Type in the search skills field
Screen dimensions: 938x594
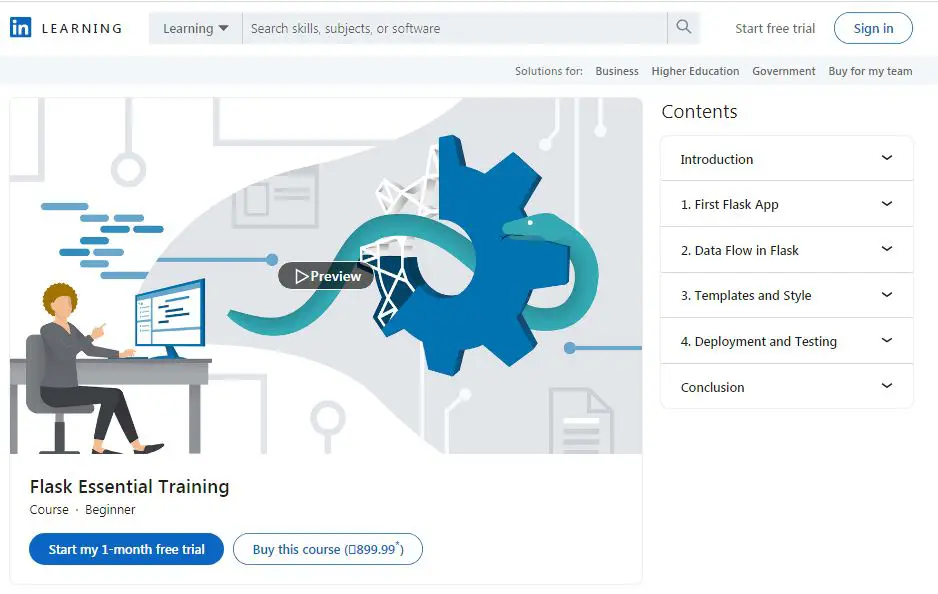(454, 28)
